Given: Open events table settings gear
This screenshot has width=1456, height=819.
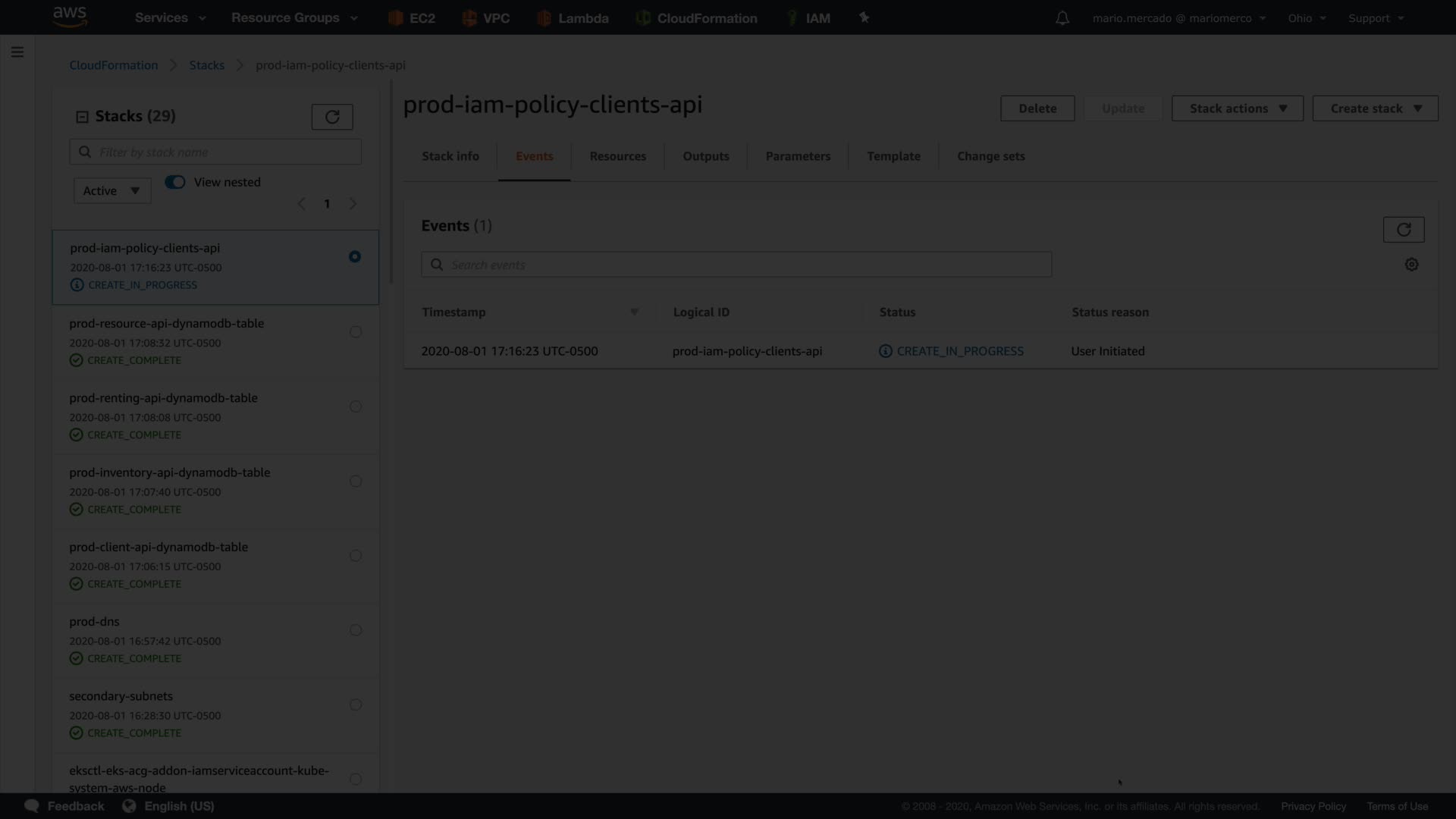Looking at the screenshot, I should point(1411,265).
